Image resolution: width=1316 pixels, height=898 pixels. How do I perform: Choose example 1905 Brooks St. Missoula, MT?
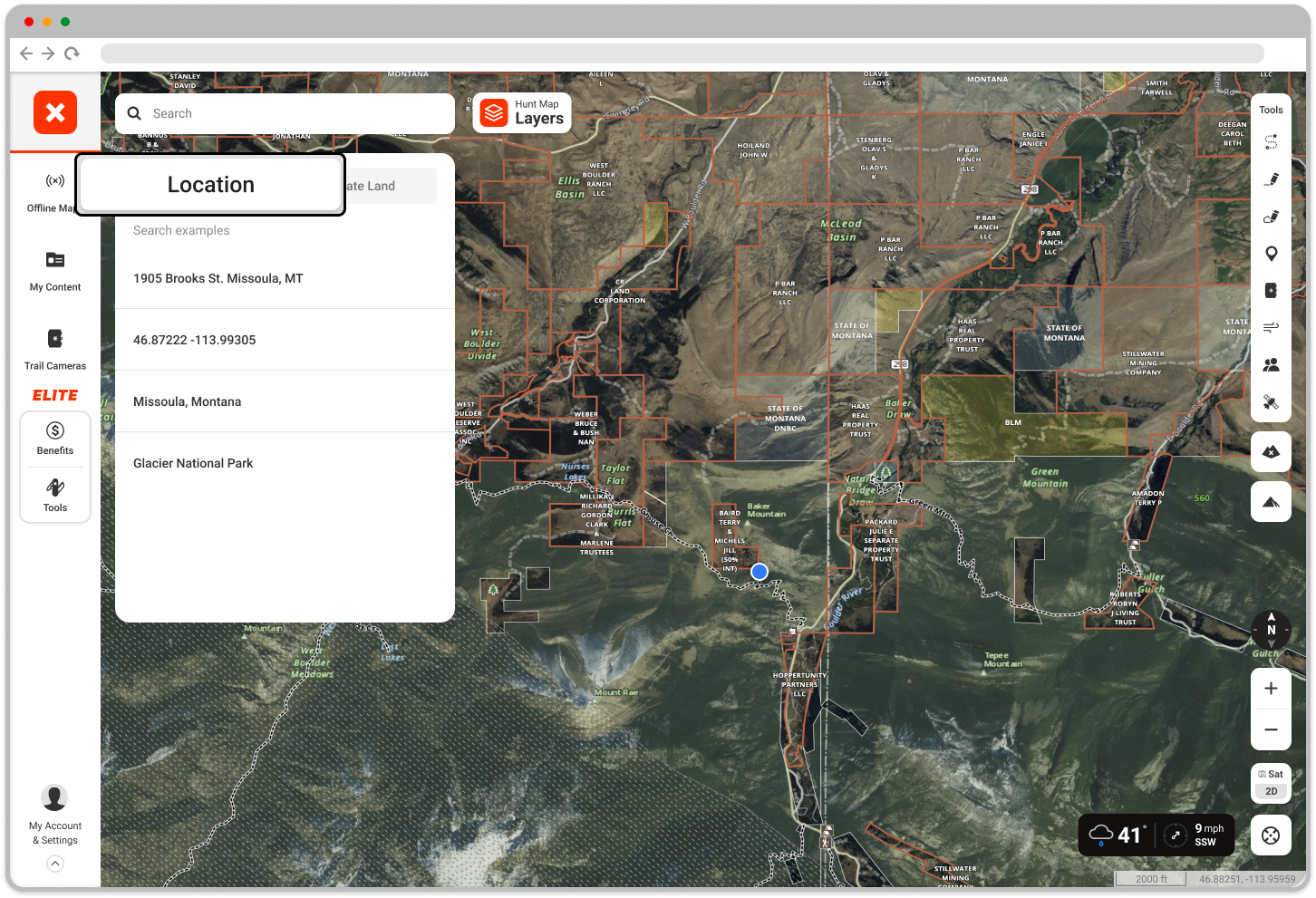[x=285, y=278]
